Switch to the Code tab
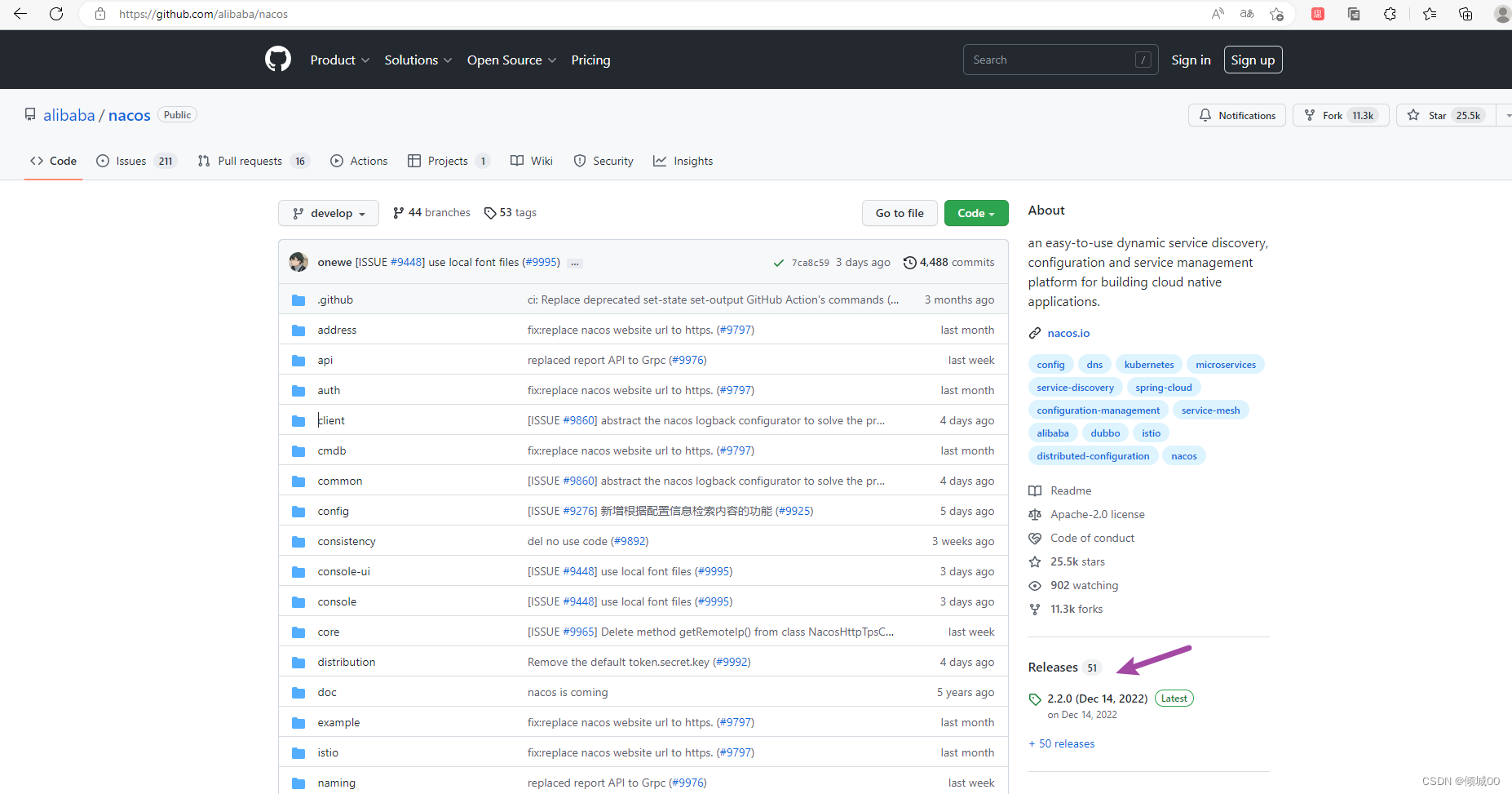 click(53, 161)
